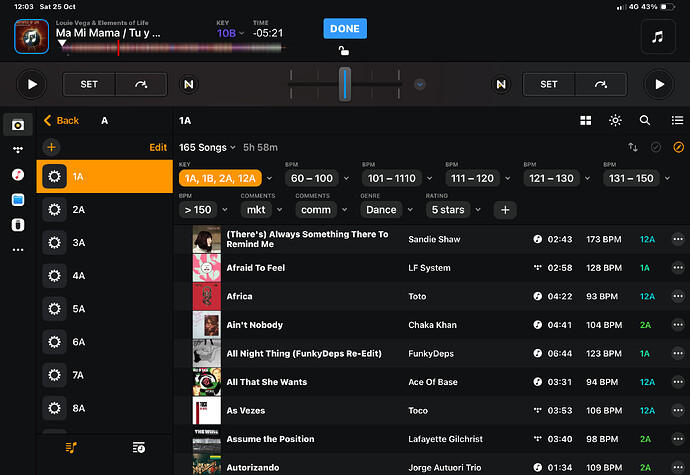Toggle the Dance genre filter pill
The height and width of the screenshot is (475, 690).
tap(381, 210)
